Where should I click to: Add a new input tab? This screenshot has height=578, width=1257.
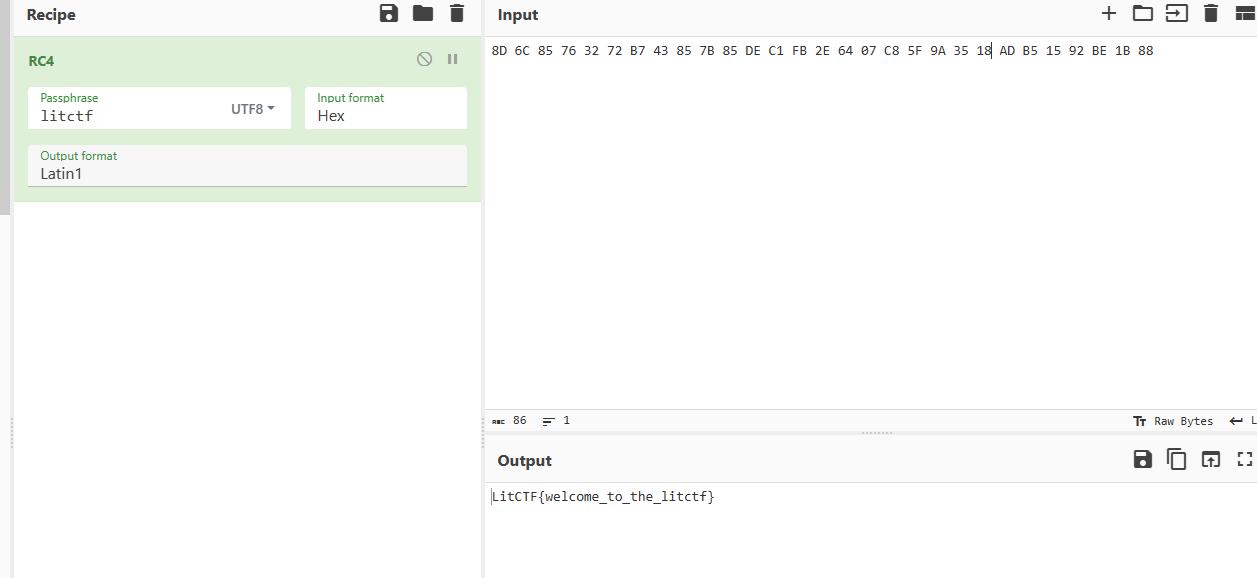(x=1108, y=14)
